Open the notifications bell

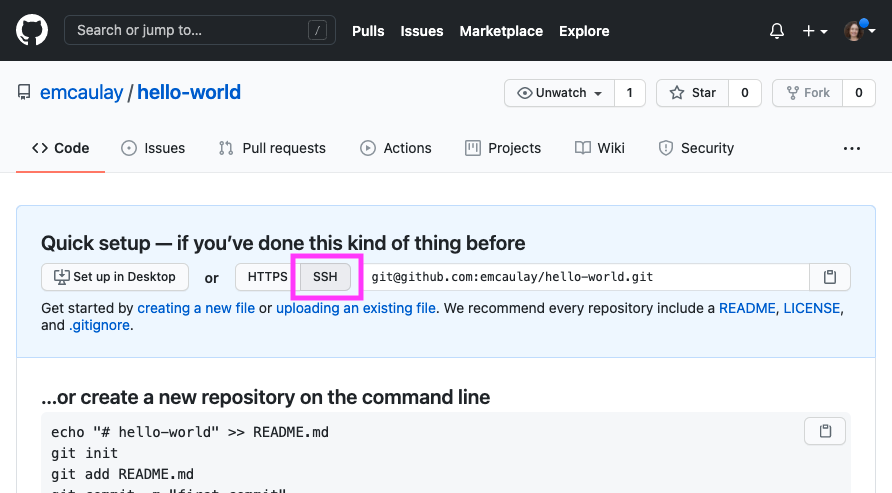point(777,31)
